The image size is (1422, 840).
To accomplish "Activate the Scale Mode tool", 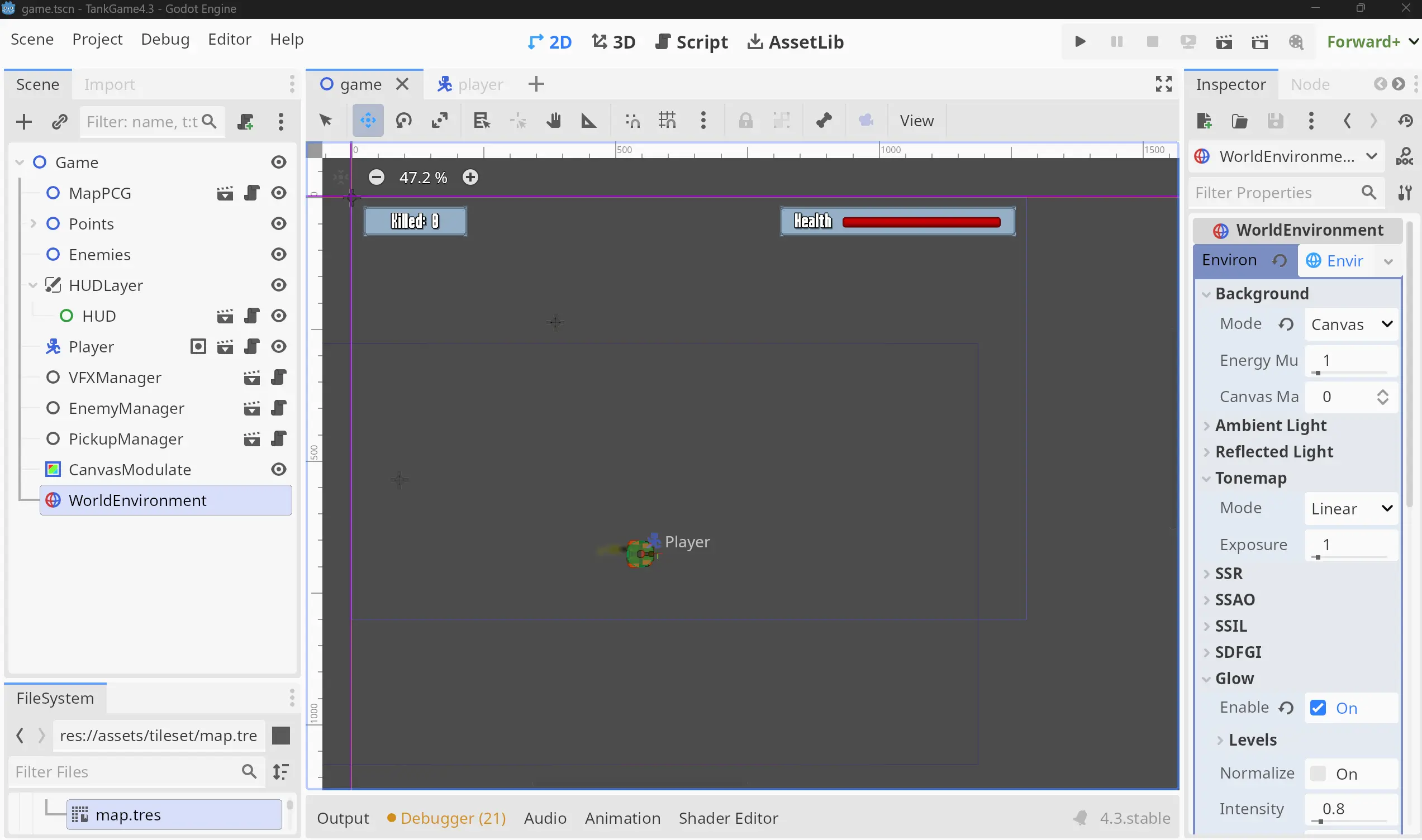I will click(x=439, y=120).
